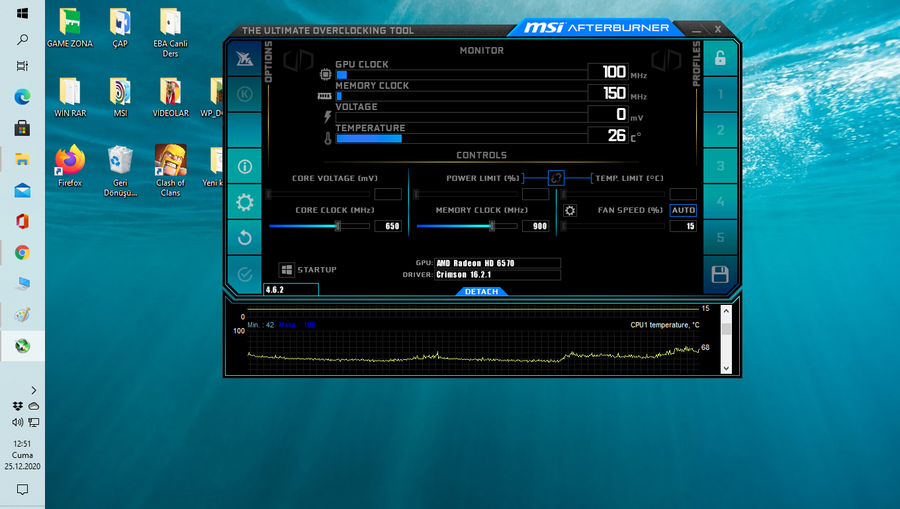Image resolution: width=900 pixels, height=509 pixels.
Task: Launch Google Chrome from the taskbar
Action: pyautogui.click(x=22, y=252)
